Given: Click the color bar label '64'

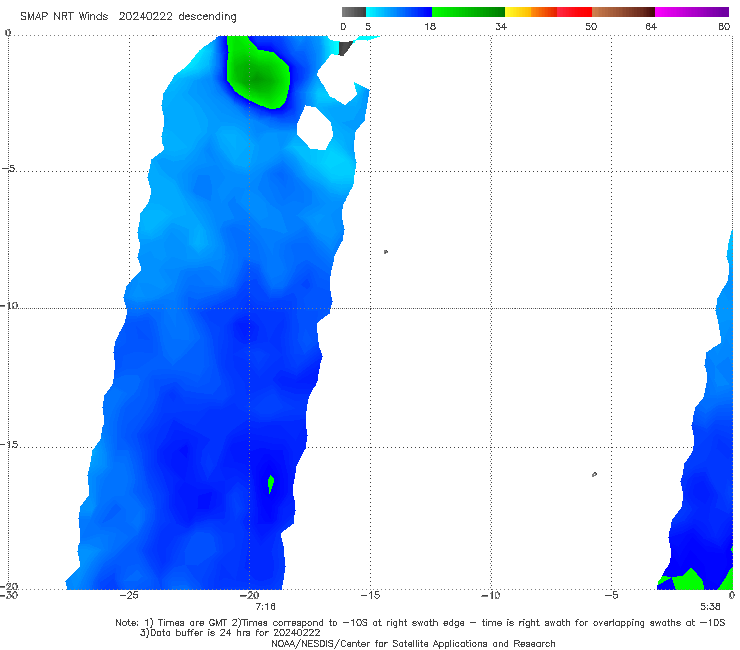Looking at the screenshot, I should [x=651, y=26].
